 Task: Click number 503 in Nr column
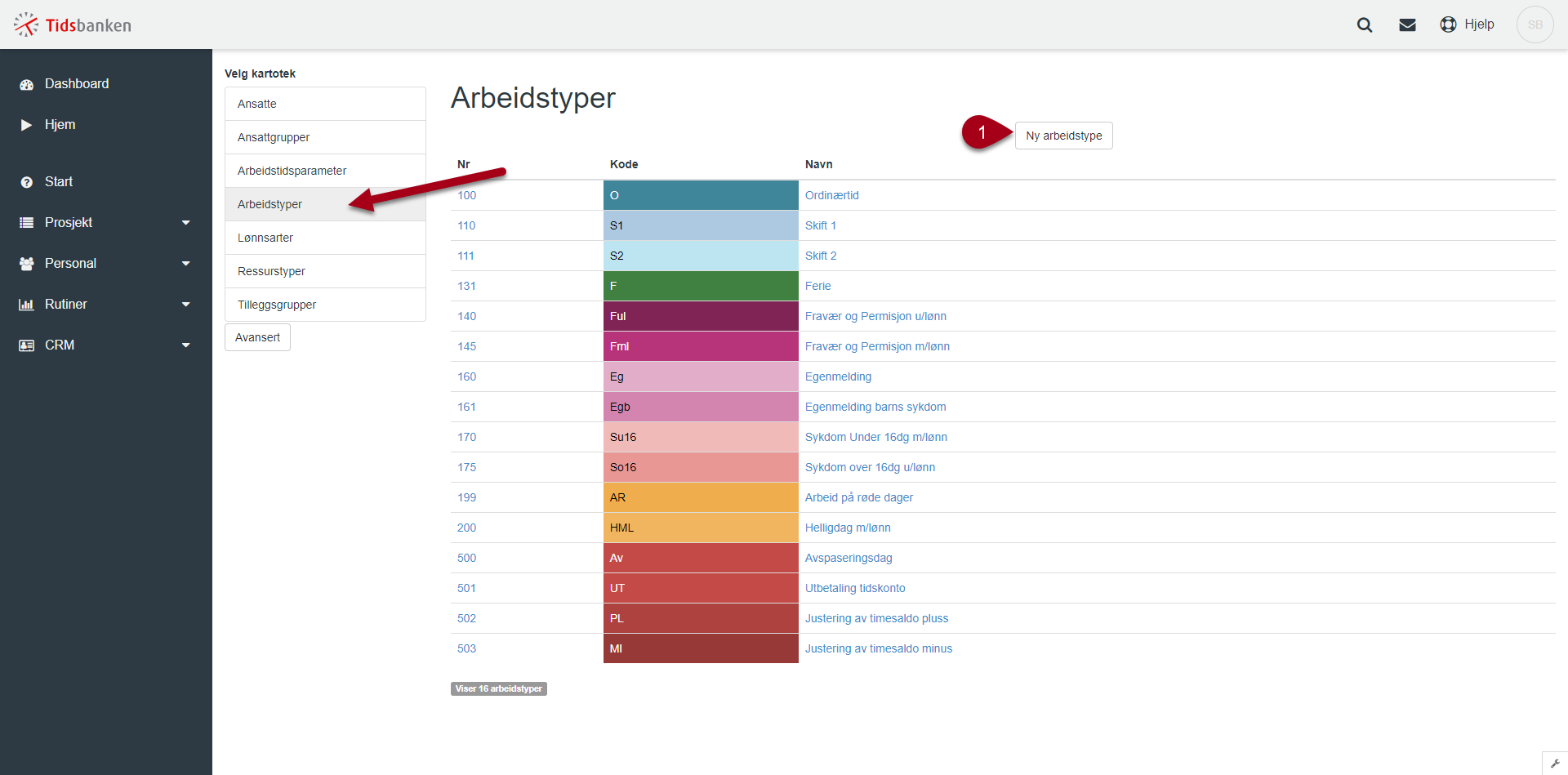click(466, 648)
